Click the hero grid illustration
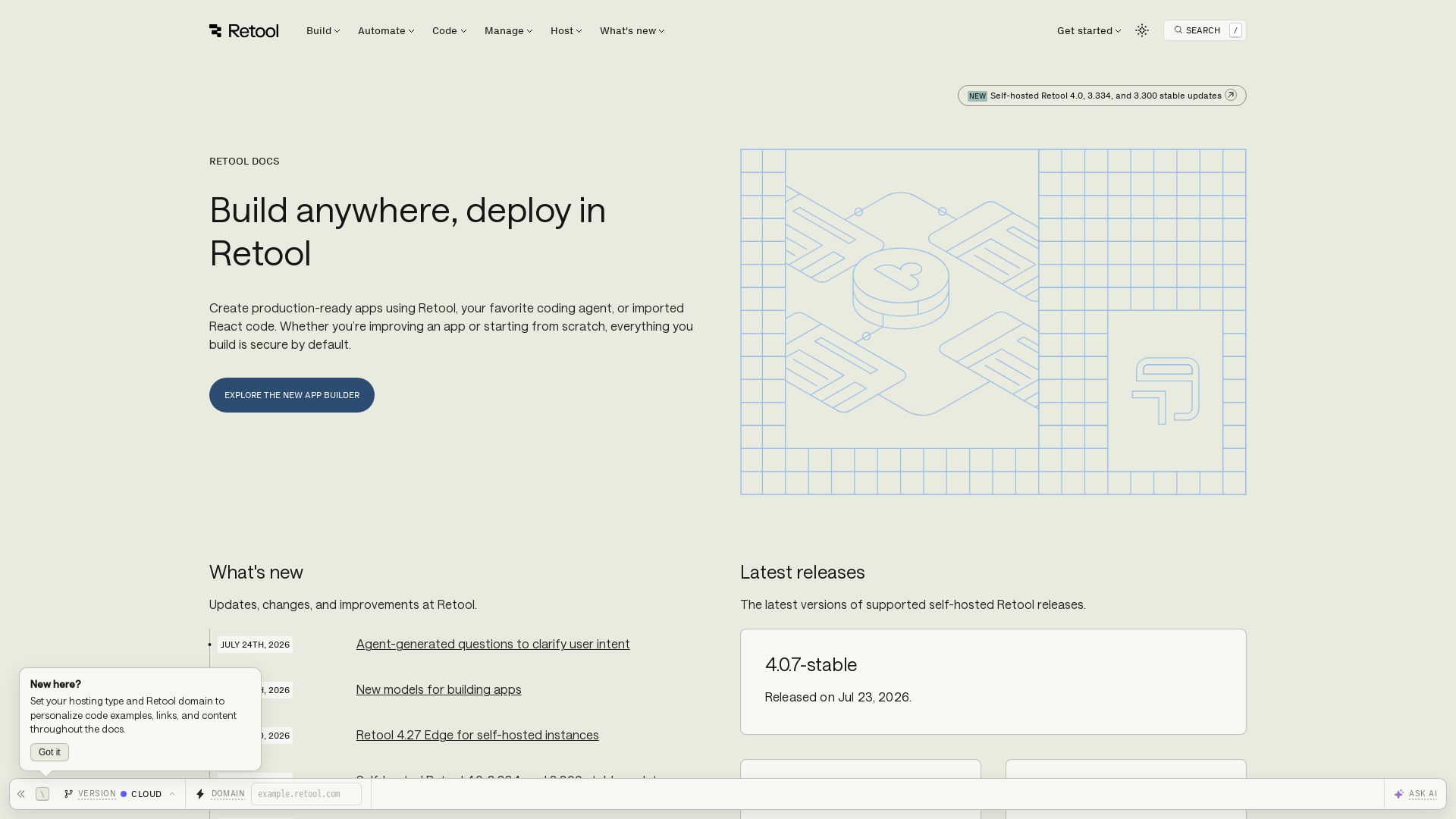This screenshot has width=1456, height=819. coord(993,322)
